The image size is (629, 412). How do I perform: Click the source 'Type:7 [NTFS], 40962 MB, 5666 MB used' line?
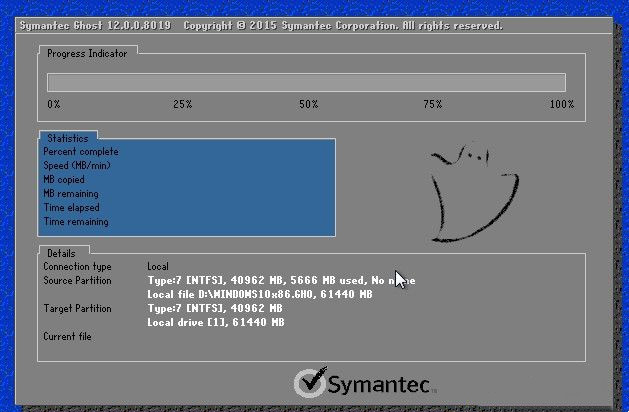(x=282, y=280)
